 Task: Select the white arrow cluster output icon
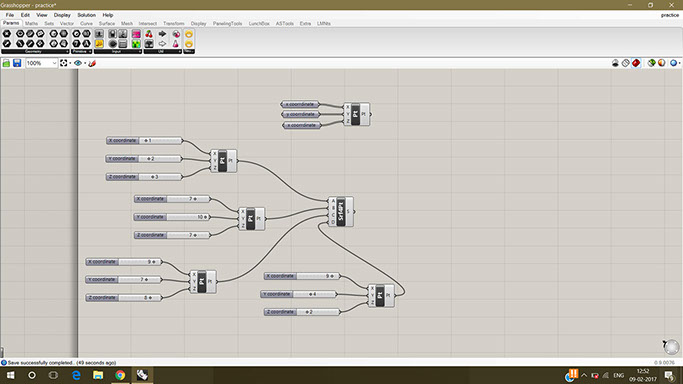[162, 44]
